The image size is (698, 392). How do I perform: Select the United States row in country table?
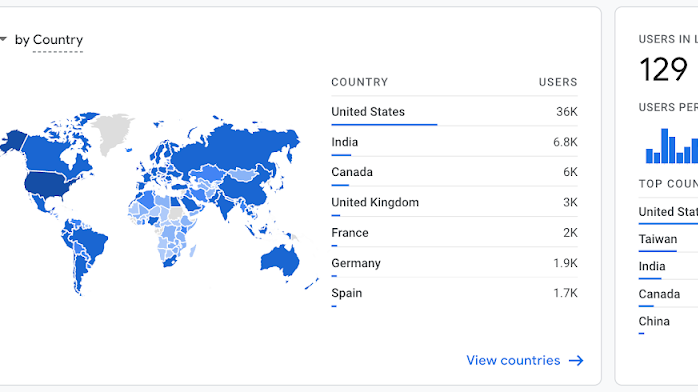coord(455,112)
